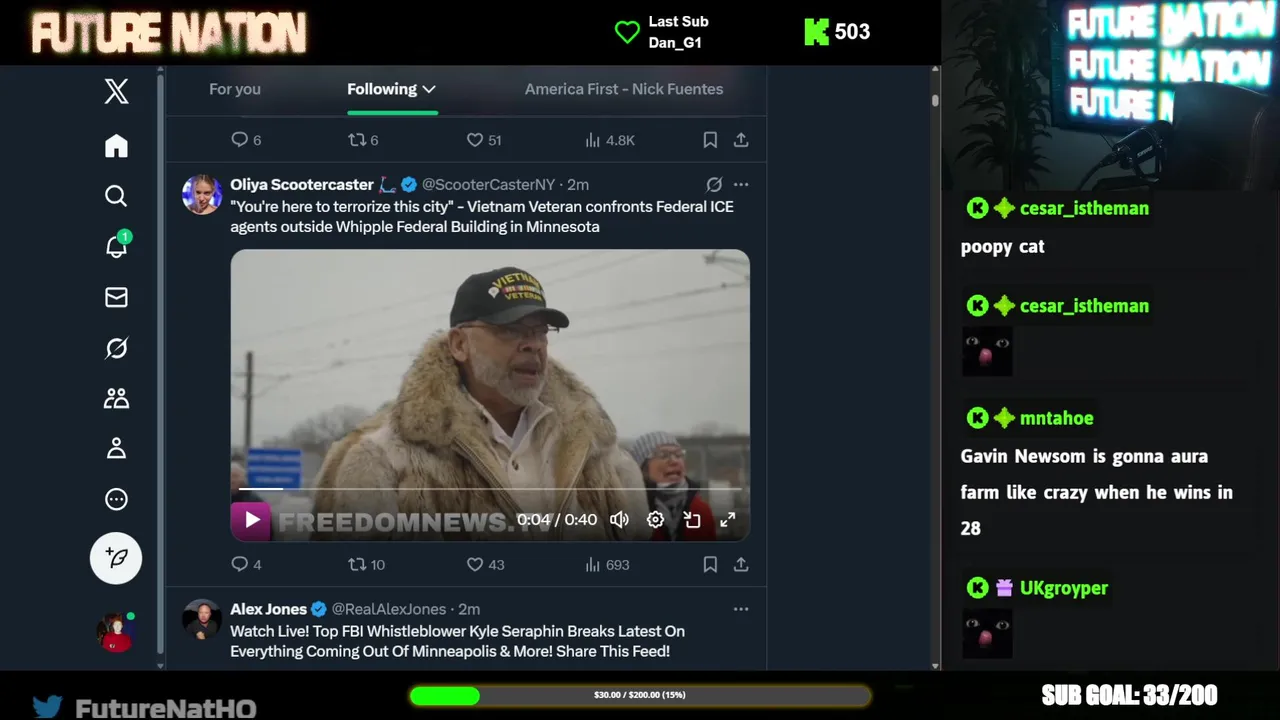Open Profile person icon

[116, 448]
